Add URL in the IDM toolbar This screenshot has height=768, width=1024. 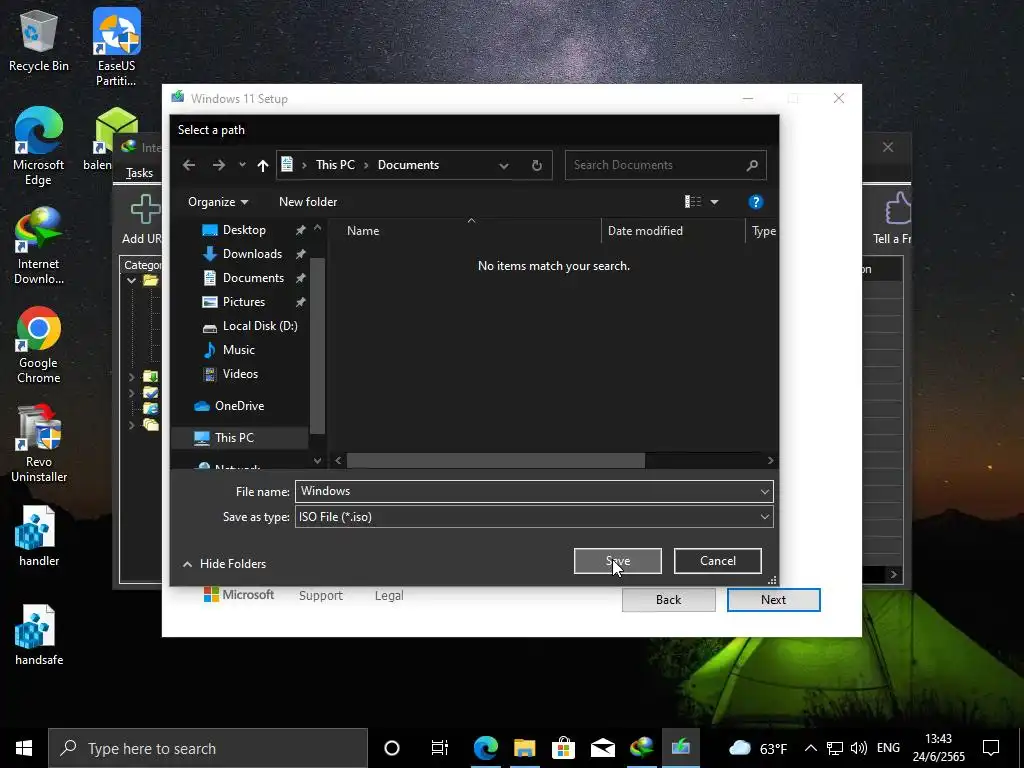pos(142,219)
